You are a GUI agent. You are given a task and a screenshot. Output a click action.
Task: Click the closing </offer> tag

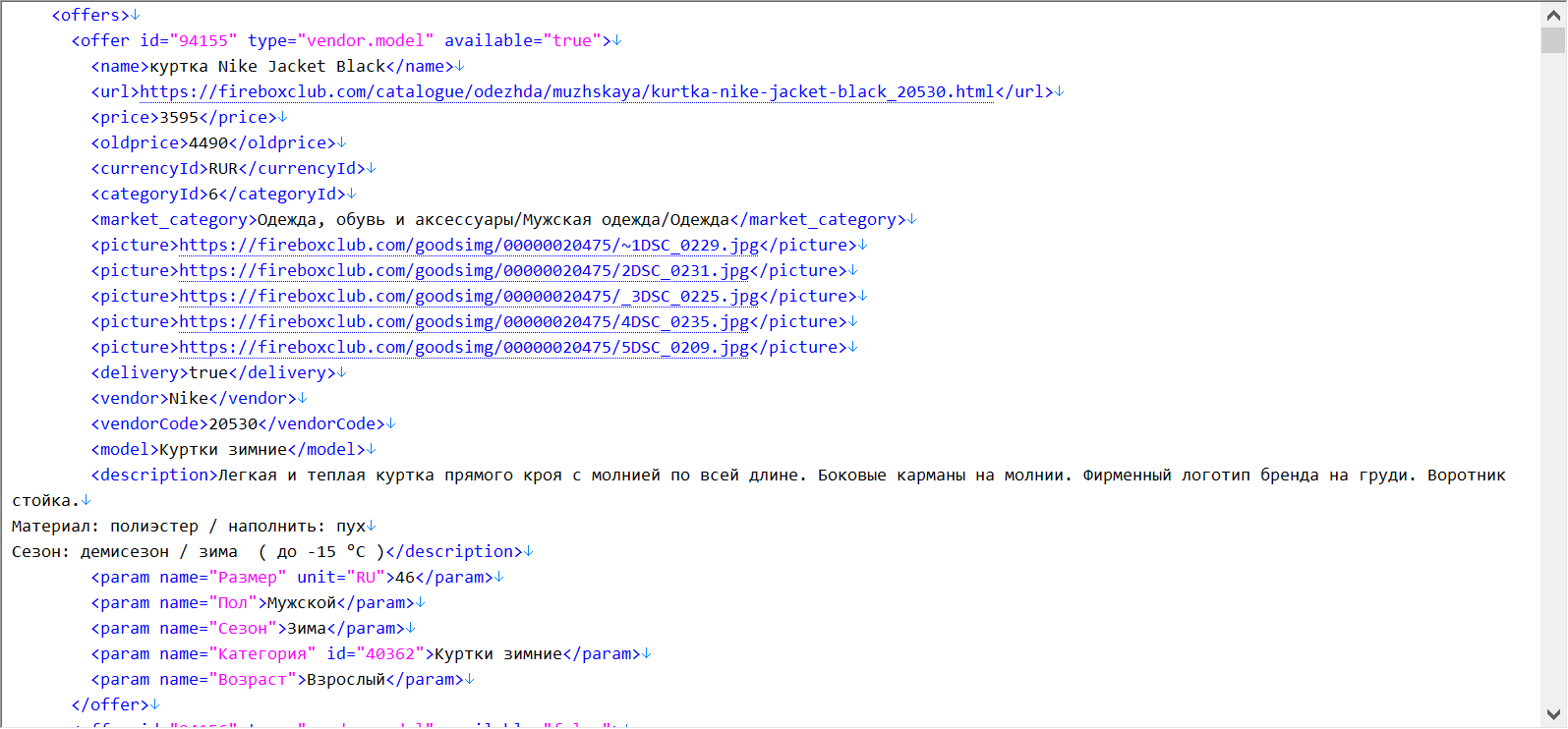(x=110, y=704)
